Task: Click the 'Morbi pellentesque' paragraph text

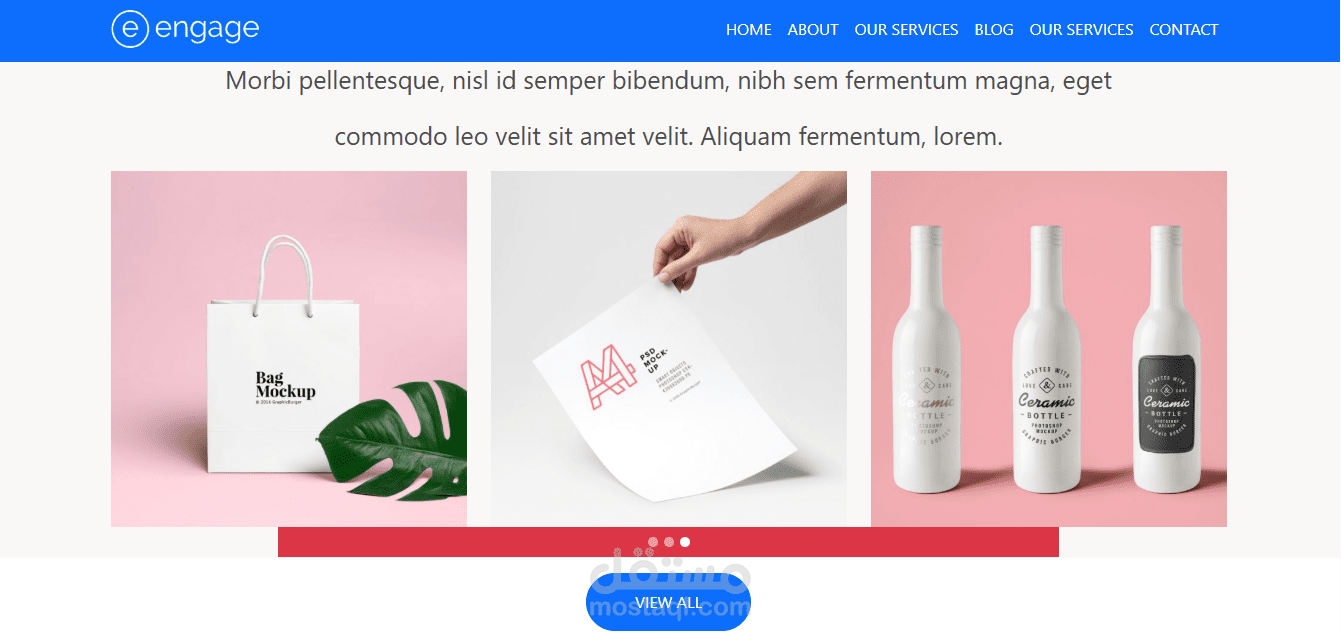Action: tap(669, 108)
